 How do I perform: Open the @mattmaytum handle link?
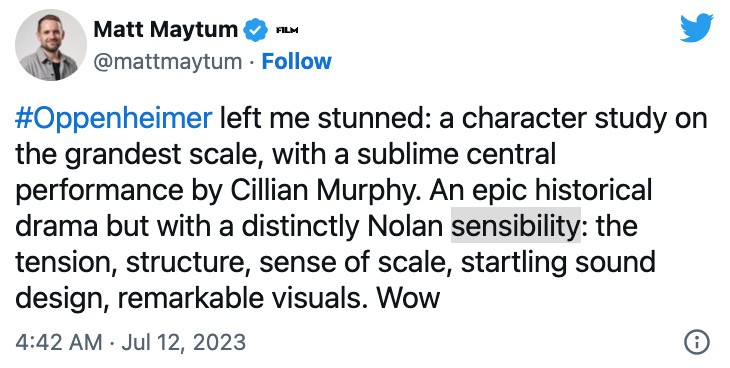pos(168,61)
